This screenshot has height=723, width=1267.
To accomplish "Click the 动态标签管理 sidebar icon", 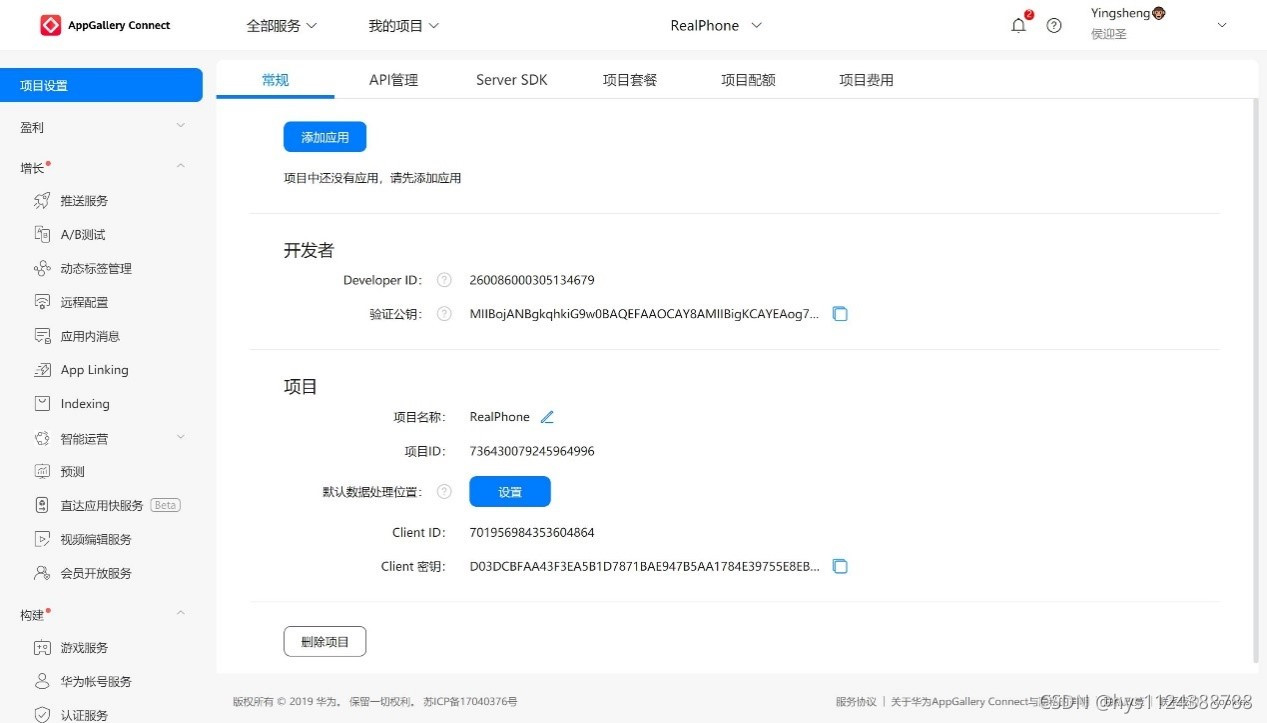I will pyautogui.click(x=42, y=269).
